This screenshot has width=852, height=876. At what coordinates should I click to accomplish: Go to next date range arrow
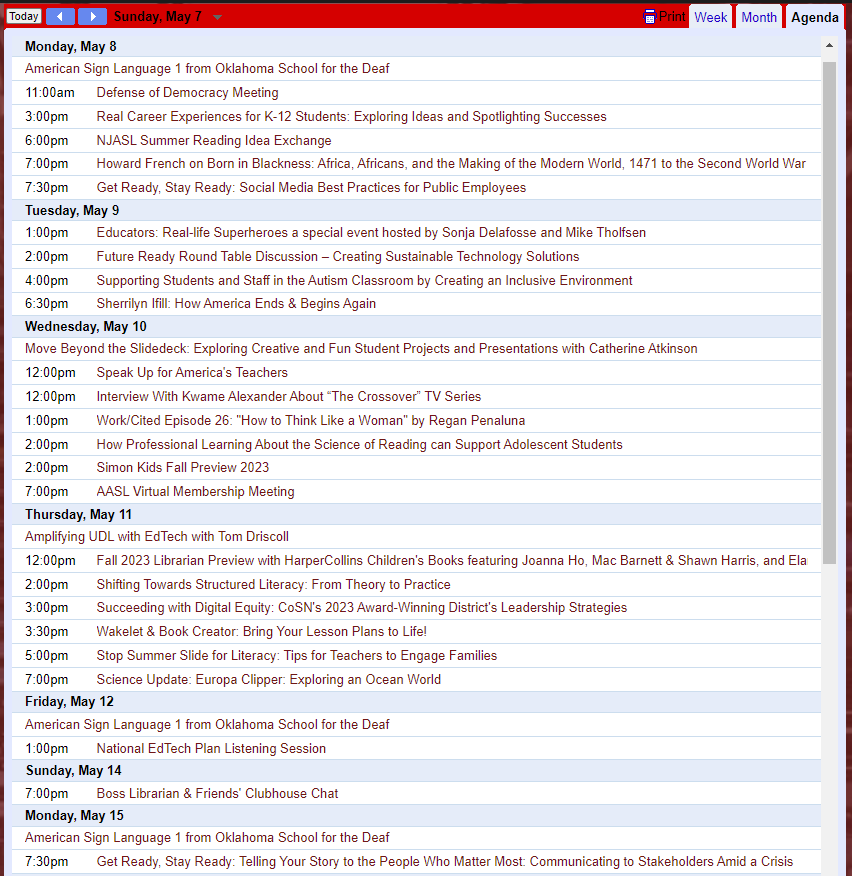coord(92,16)
